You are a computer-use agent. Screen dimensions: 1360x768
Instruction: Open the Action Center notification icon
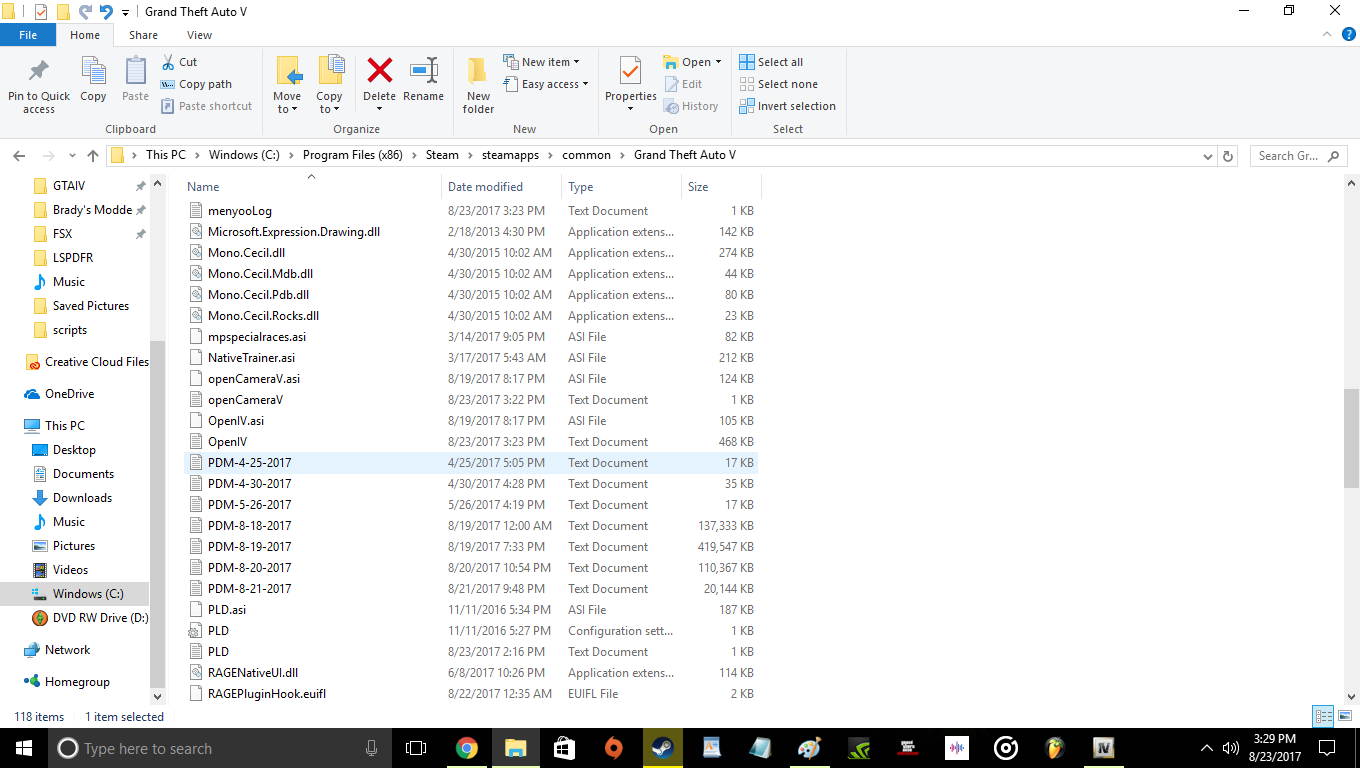click(1327, 748)
